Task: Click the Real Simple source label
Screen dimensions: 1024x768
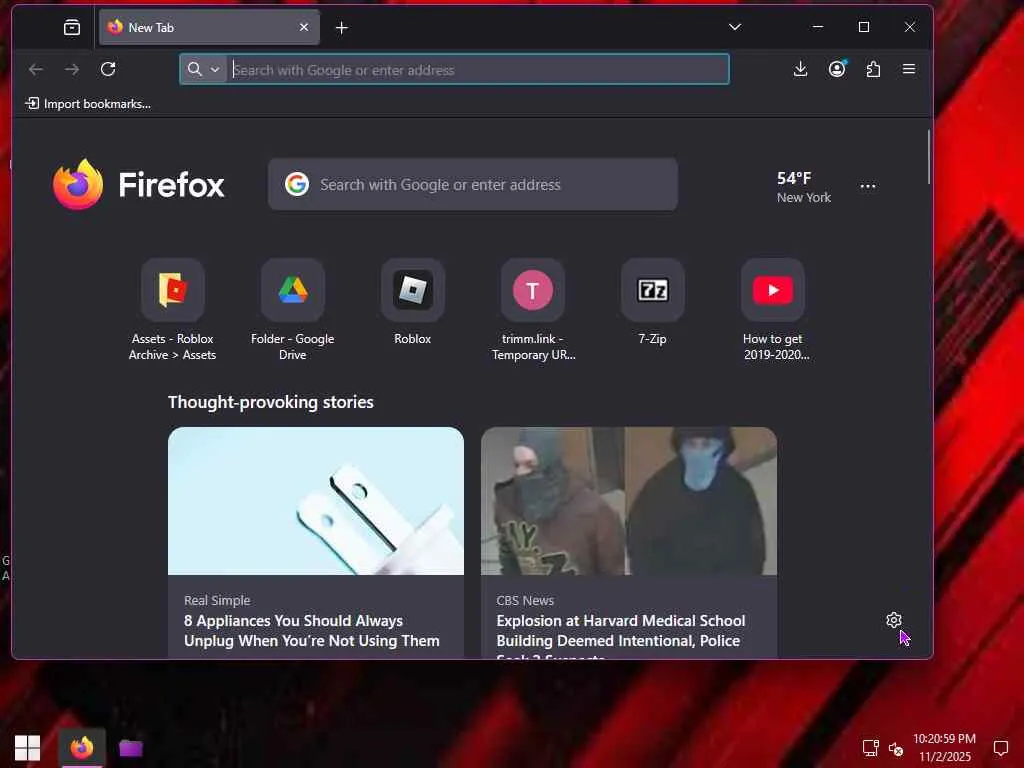Action: point(217,600)
